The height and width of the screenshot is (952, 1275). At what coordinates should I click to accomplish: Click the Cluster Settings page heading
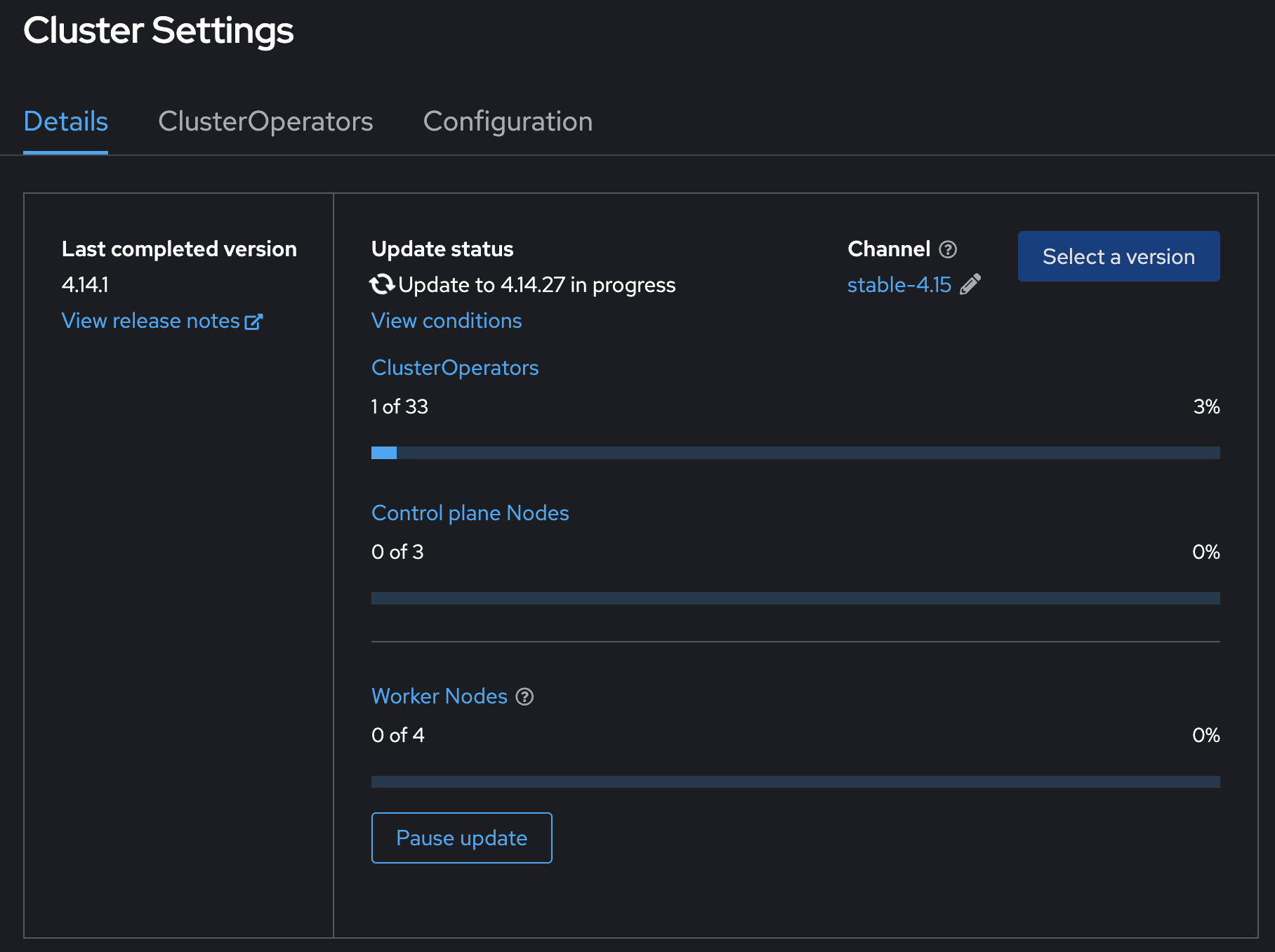(x=159, y=30)
